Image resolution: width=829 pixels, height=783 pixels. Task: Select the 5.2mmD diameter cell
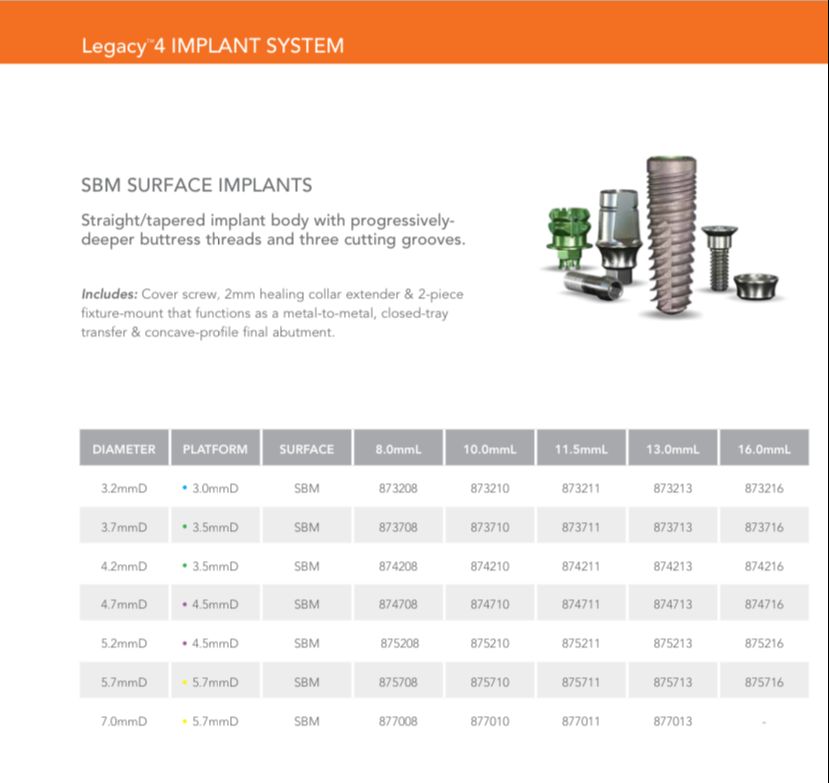tap(124, 643)
